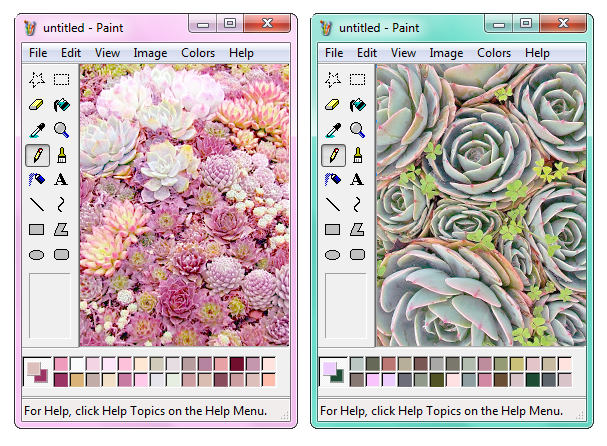
Task: Minimize the pink Paint window
Action: coord(202,24)
